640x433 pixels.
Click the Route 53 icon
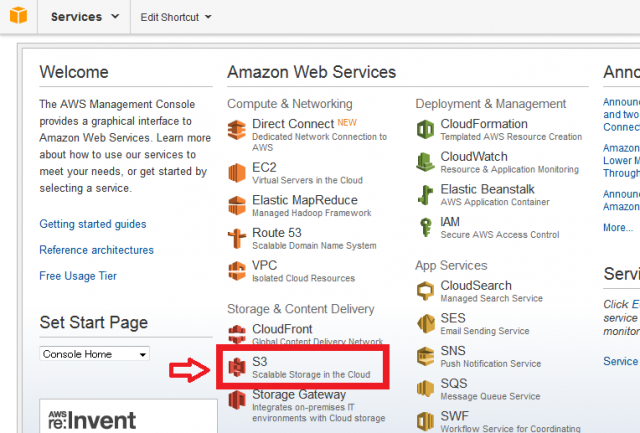coord(237,238)
